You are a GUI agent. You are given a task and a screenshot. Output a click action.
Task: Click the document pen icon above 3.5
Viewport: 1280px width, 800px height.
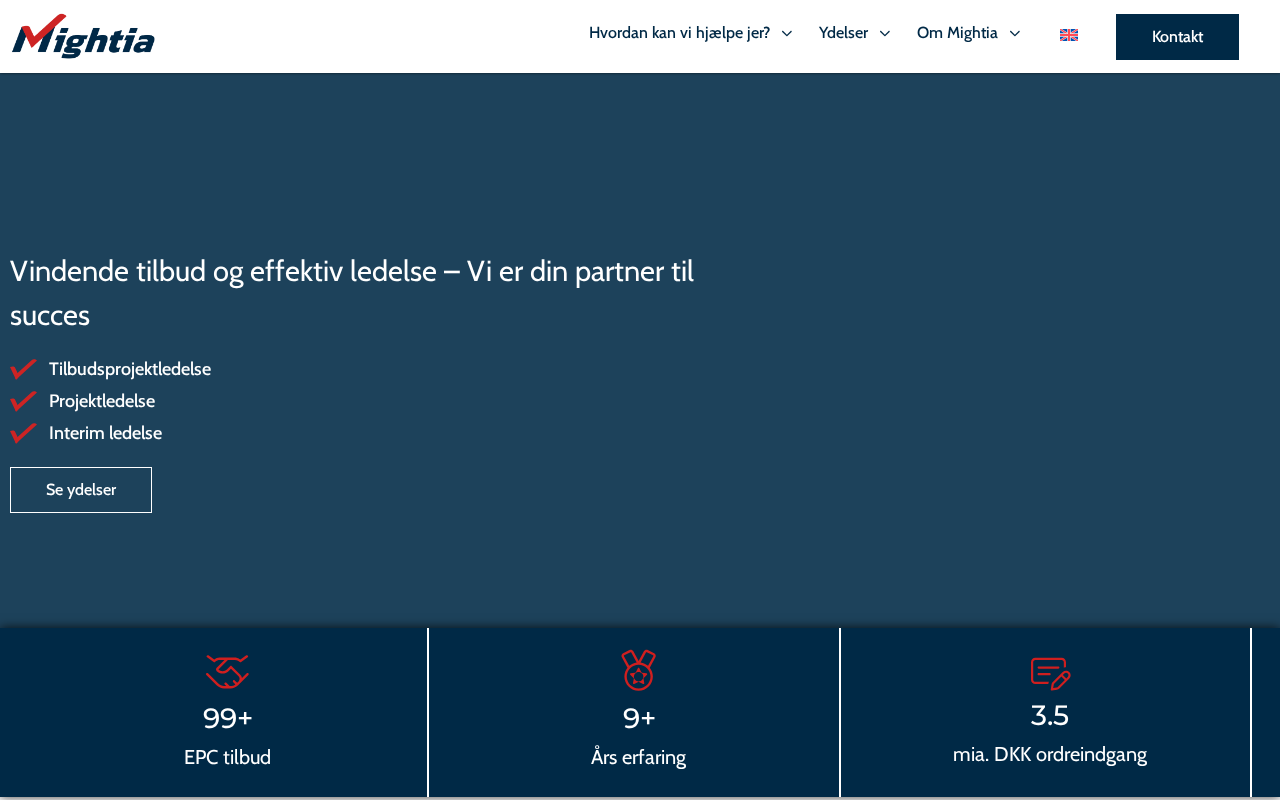click(1050, 673)
